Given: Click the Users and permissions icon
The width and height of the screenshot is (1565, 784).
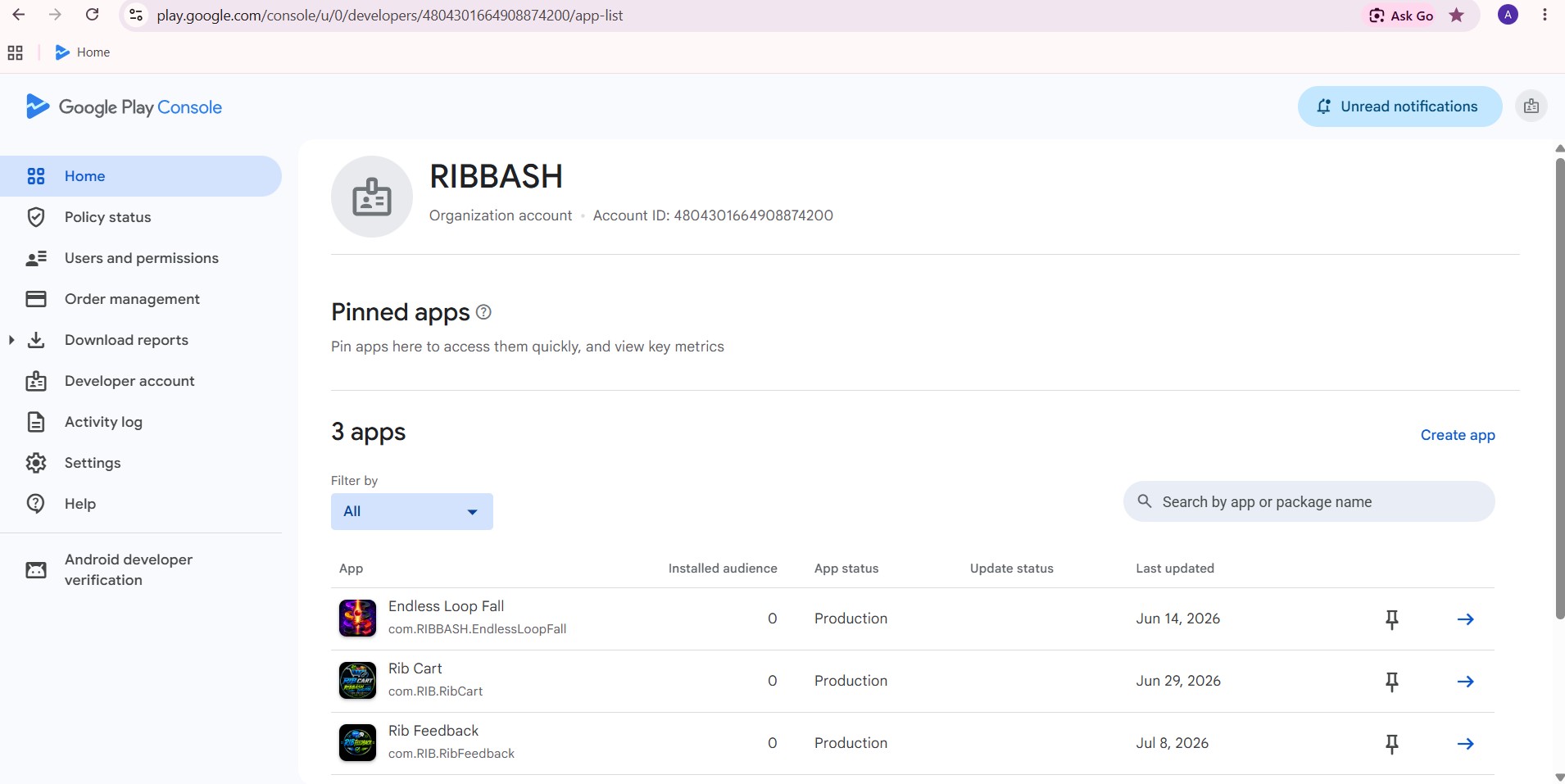Looking at the screenshot, I should point(36,258).
